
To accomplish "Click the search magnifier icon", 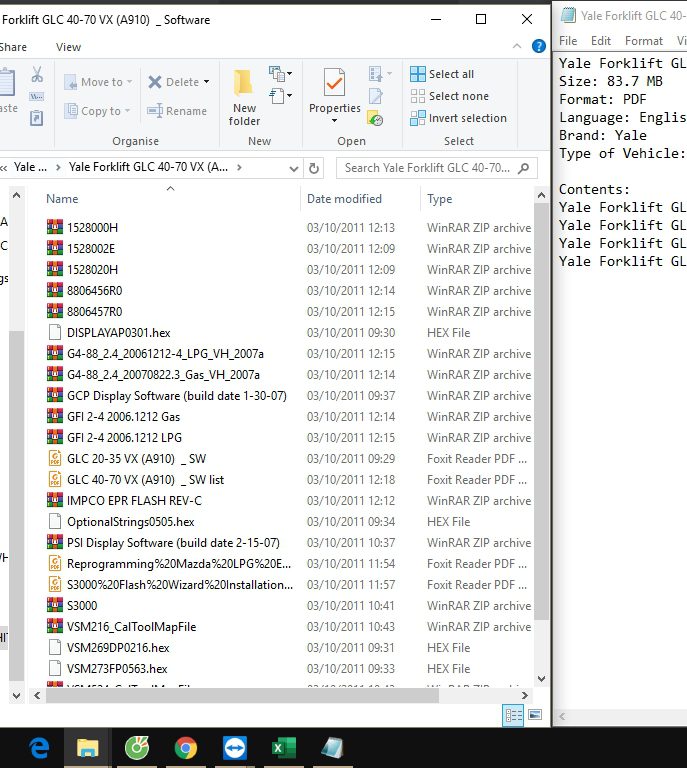I will click(523, 168).
